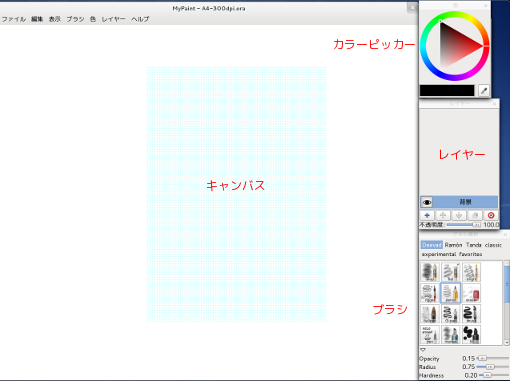This screenshot has height=381, width=510.
Task: Select the highlighted pencil brush
Action: point(451,293)
